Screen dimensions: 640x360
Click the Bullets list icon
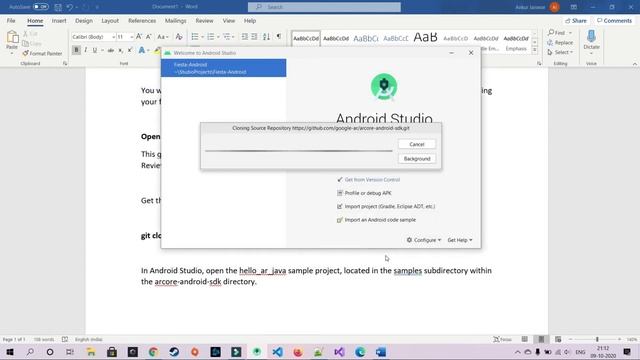pos(195,37)
